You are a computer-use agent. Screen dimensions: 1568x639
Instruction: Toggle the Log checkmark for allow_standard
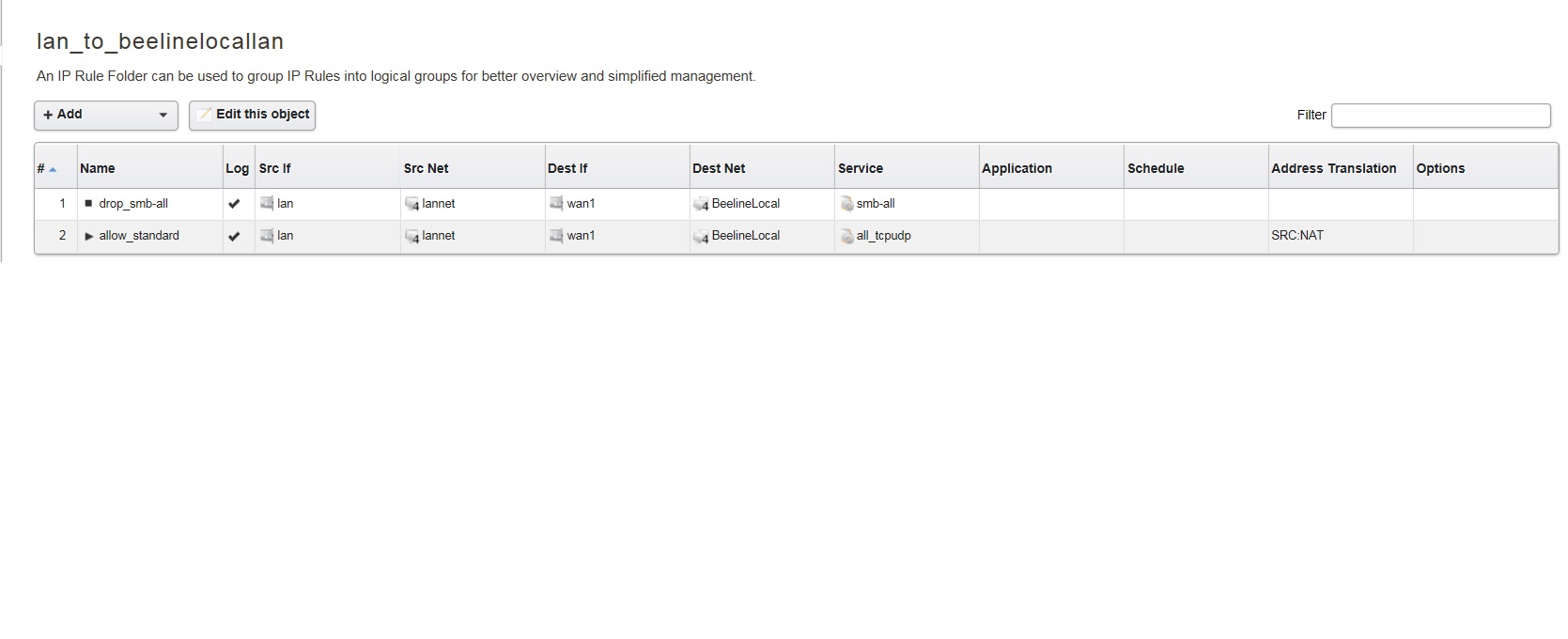click(x=234, y=236)
